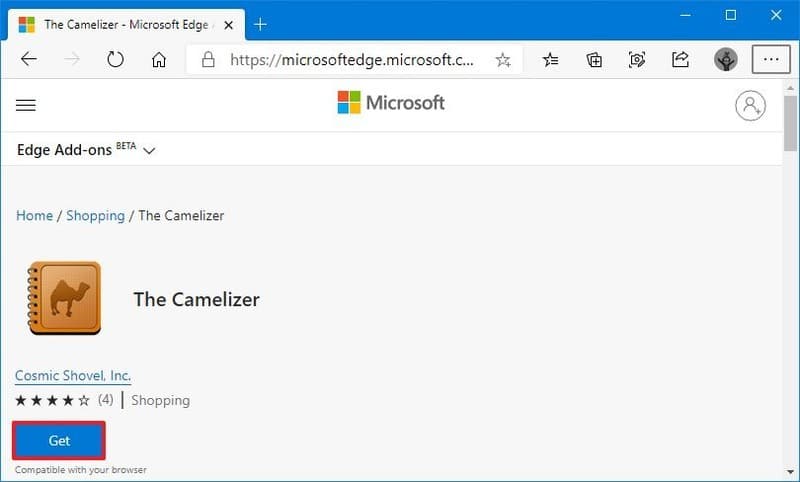Go back to the previous page
Image resolution: width=800 pixels, height=482 pixels.
click(x=29, y=60)
